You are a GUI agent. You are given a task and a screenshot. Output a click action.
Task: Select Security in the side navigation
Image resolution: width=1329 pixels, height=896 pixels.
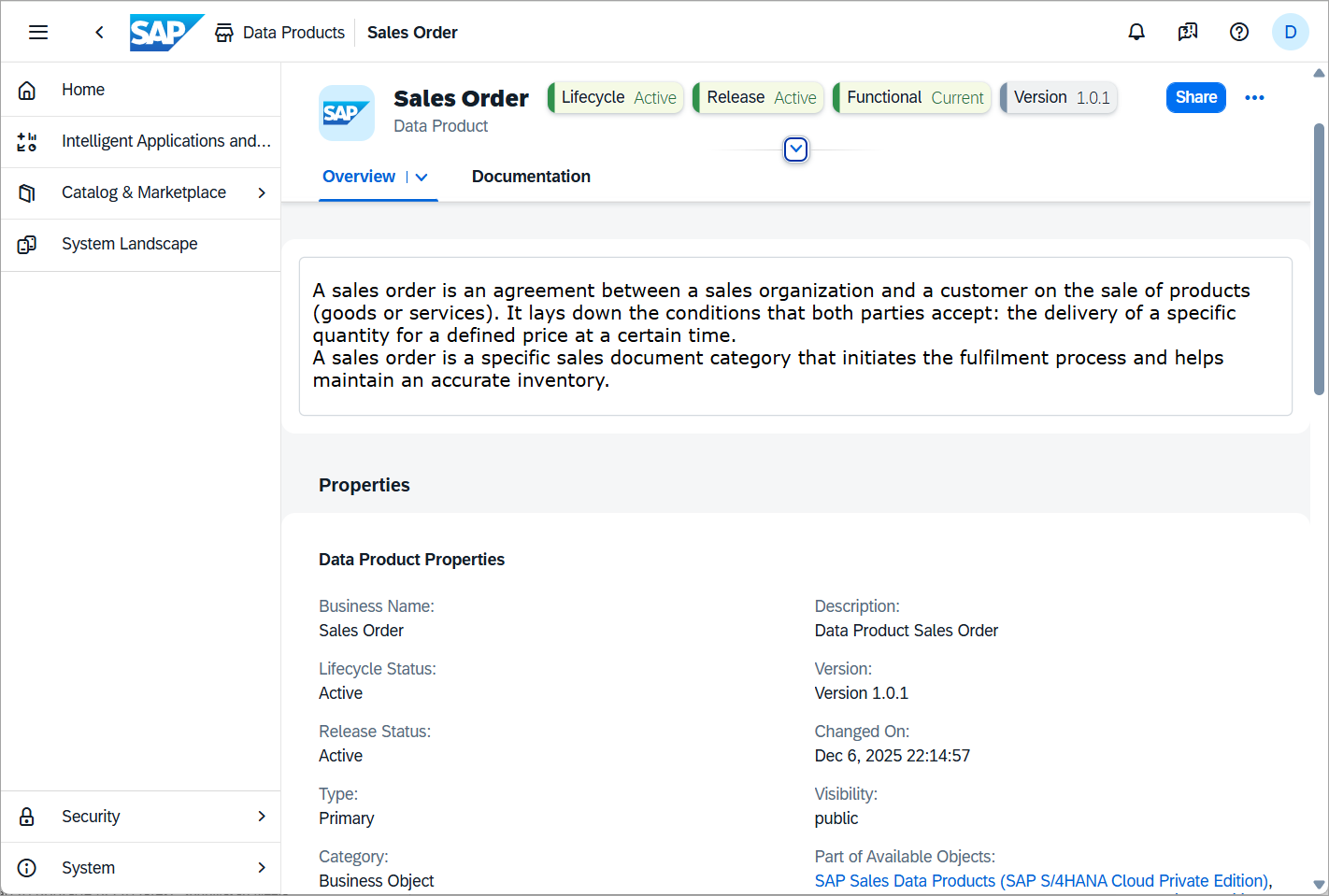(x=141, y=817)
